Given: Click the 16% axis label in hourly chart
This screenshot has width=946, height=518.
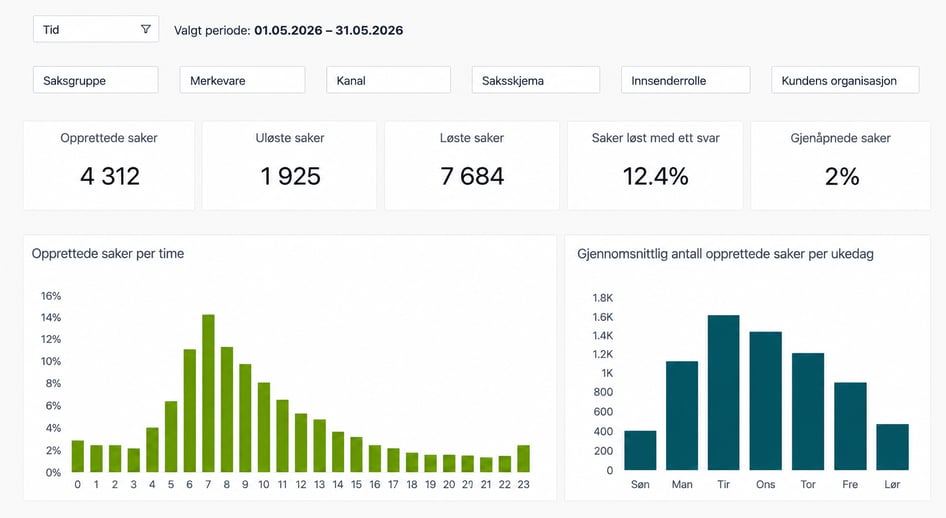Looking at the screenshot, I should [x=51, y=296].
